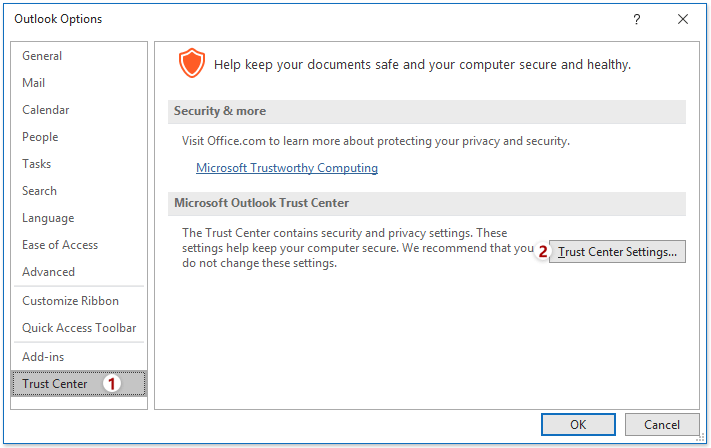Dismiss the dialog with Cancel
The height and width of the screenshot is (448, 711).
tap(662, 424)
